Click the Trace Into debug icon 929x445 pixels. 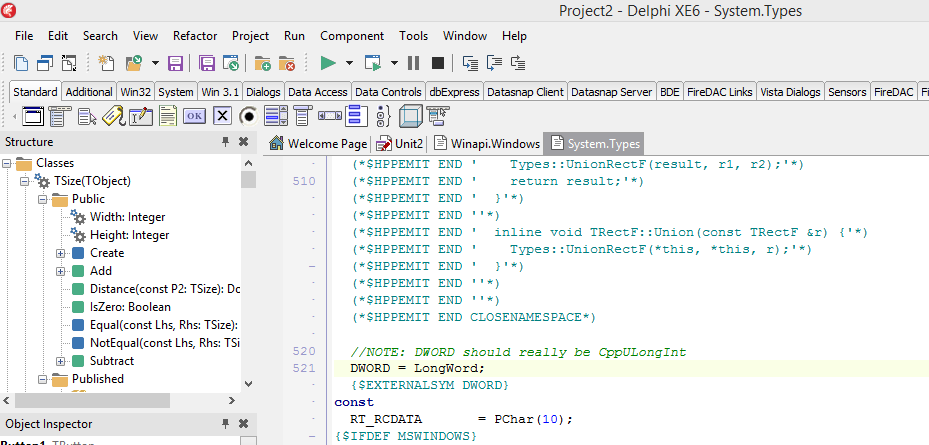point(470,63)
